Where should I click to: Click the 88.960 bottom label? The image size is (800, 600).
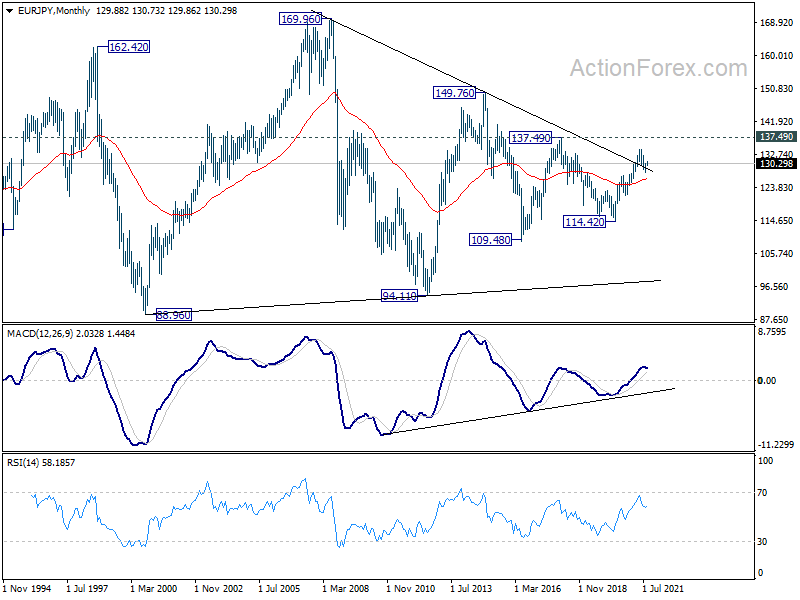tap(173, 315)
